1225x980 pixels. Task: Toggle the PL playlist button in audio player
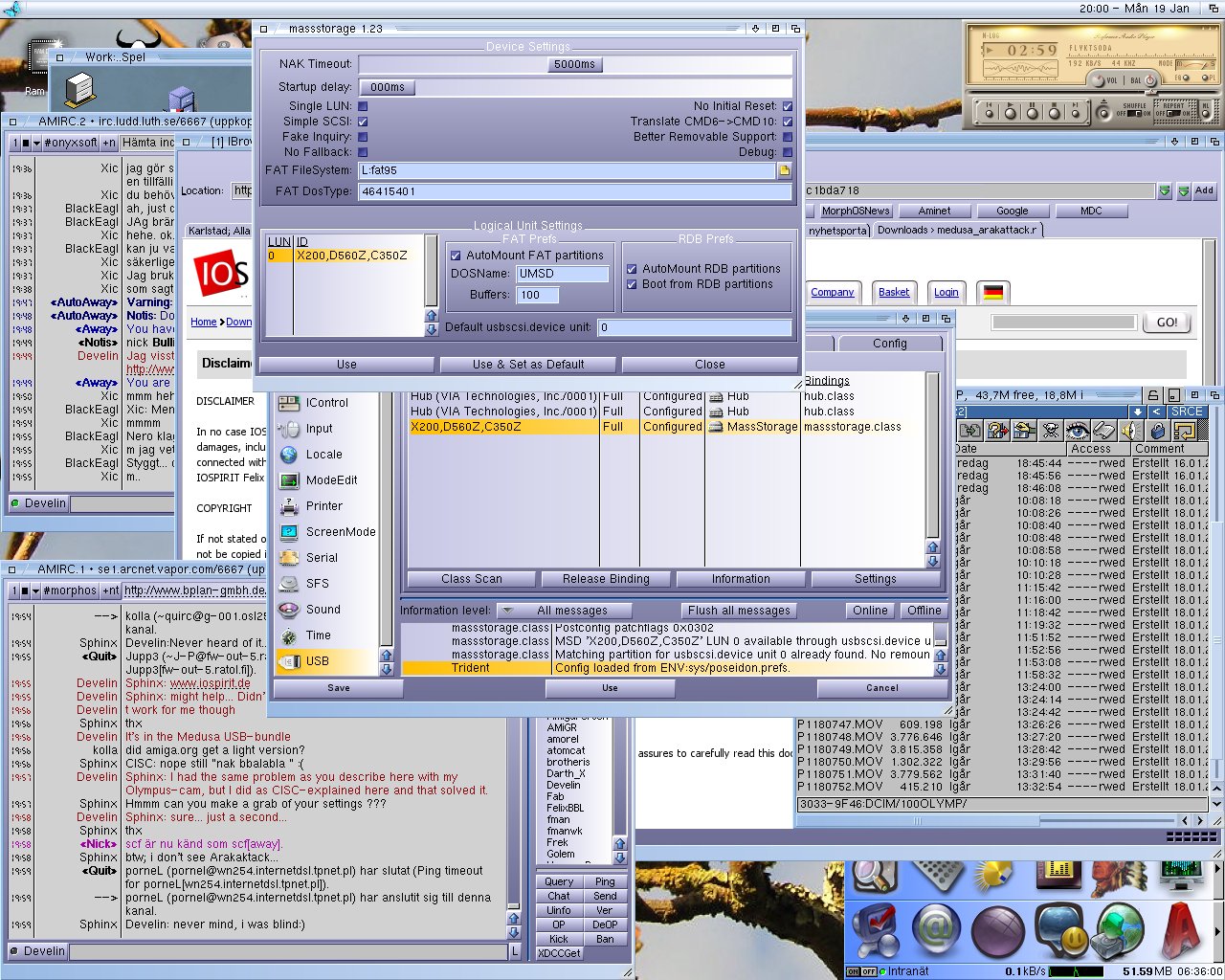click(x=1205, y=78)
